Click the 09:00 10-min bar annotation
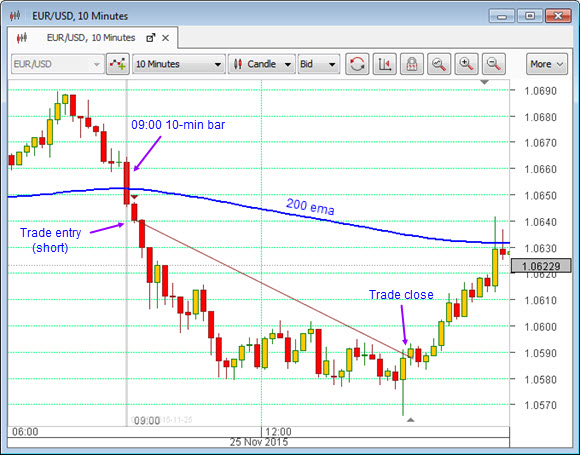 coord(178,125)
